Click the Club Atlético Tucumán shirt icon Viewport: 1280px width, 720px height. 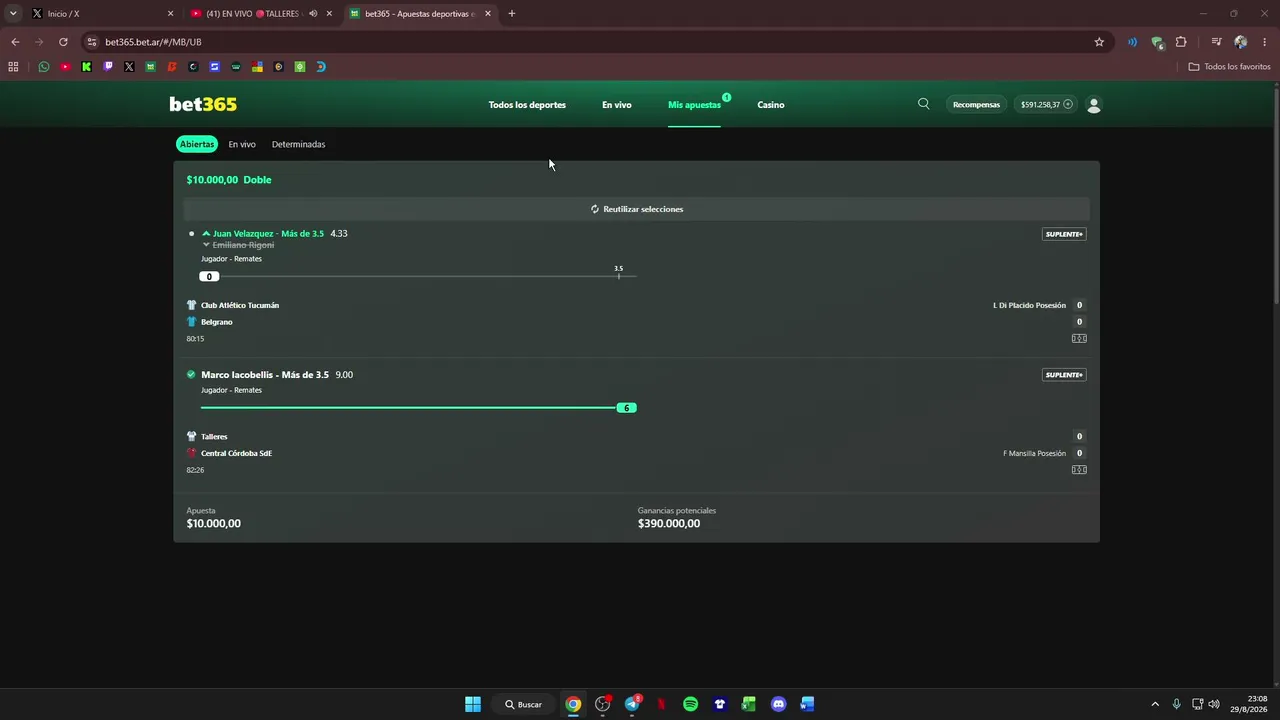point(191,305)
